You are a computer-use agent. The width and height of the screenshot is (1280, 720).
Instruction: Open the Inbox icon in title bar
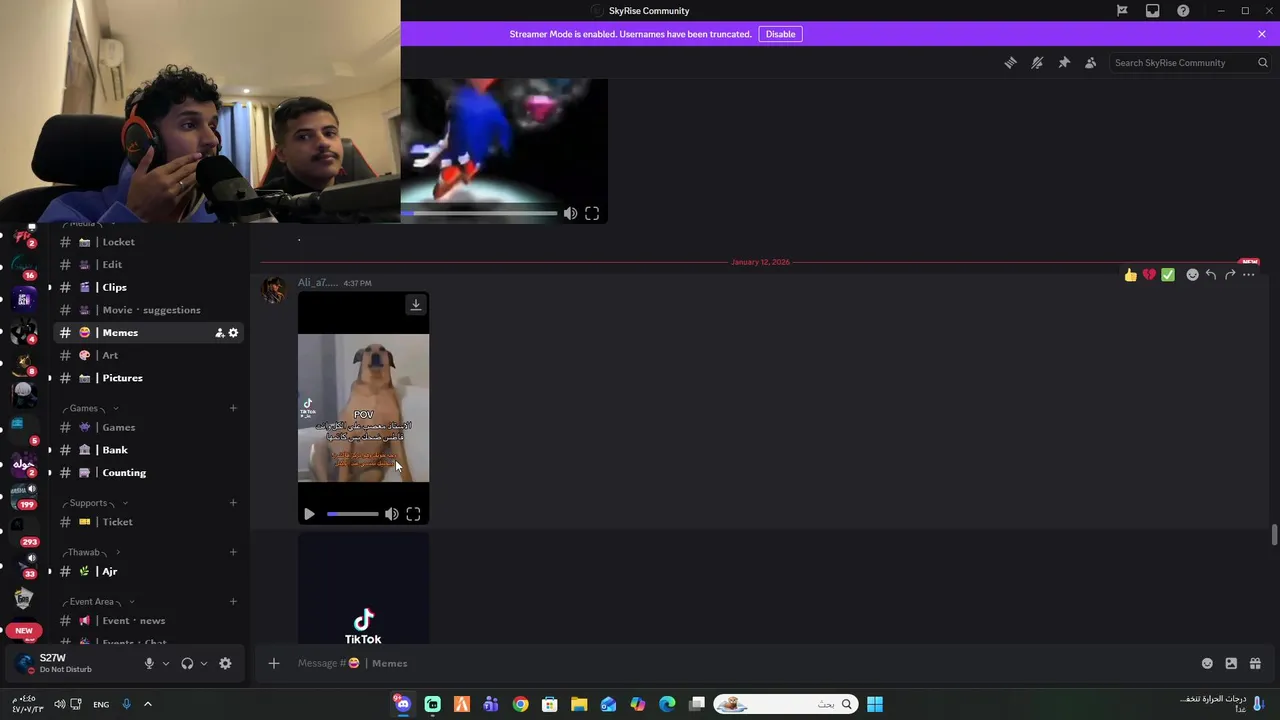pyautogui.click(x=1153, y=11)
